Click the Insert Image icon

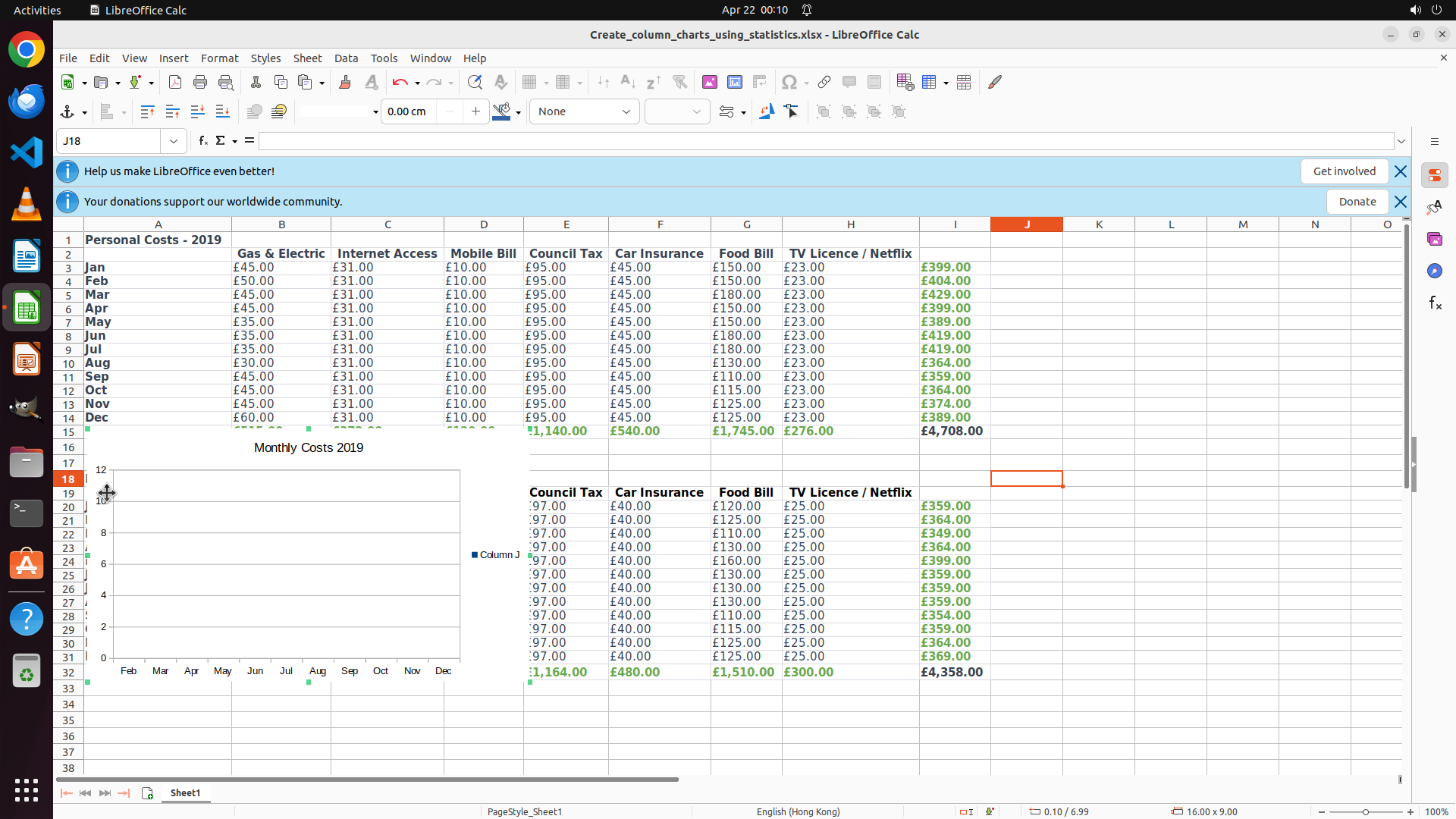710,83
